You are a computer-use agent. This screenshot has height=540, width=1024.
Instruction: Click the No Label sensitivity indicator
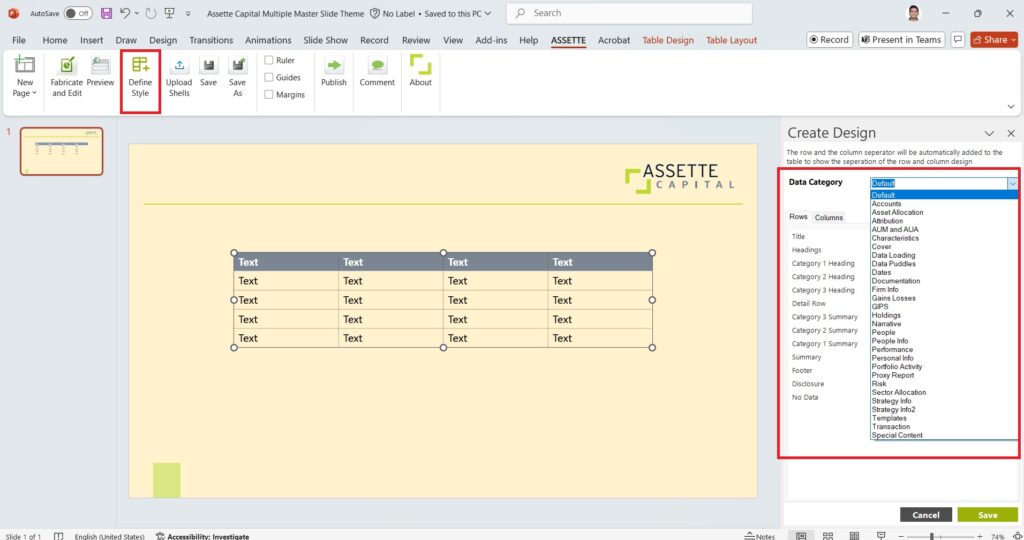[x=392, y=13]
